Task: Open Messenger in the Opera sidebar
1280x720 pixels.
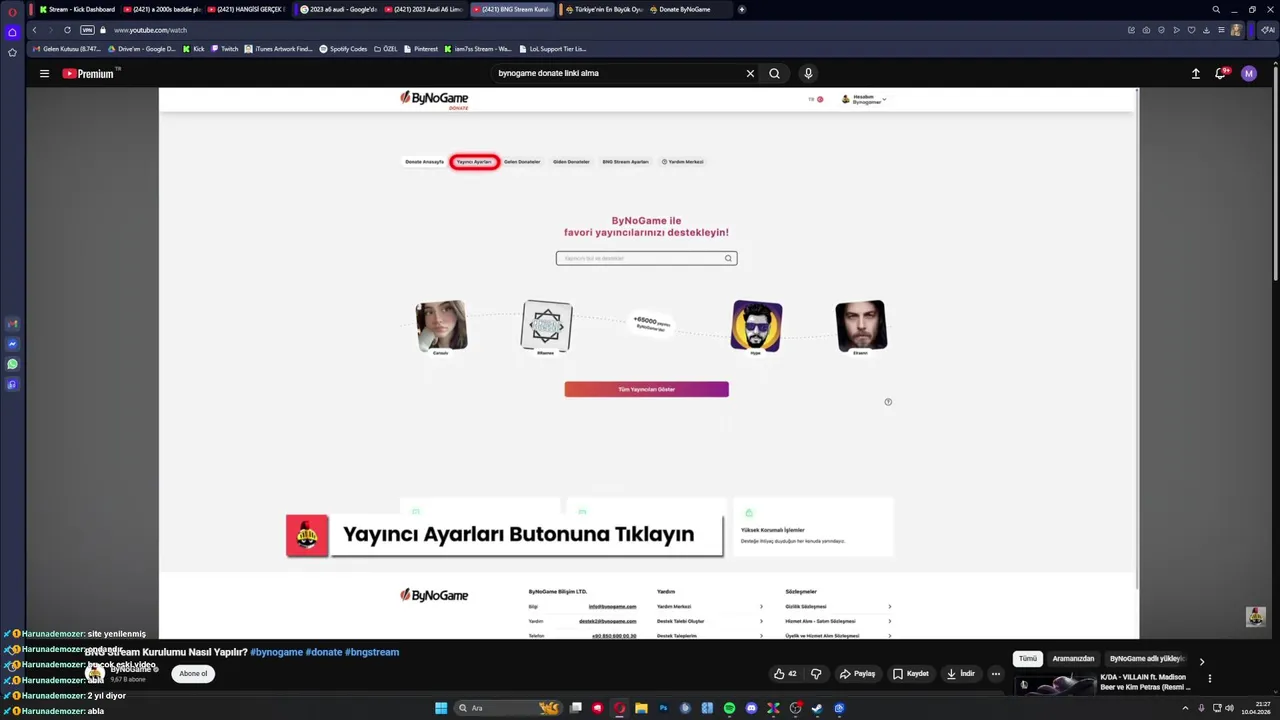Action: [x=12, y=344]
